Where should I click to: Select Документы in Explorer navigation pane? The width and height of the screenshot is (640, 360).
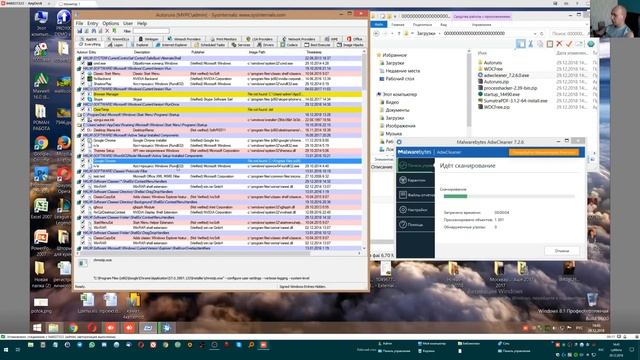point(397,110)
